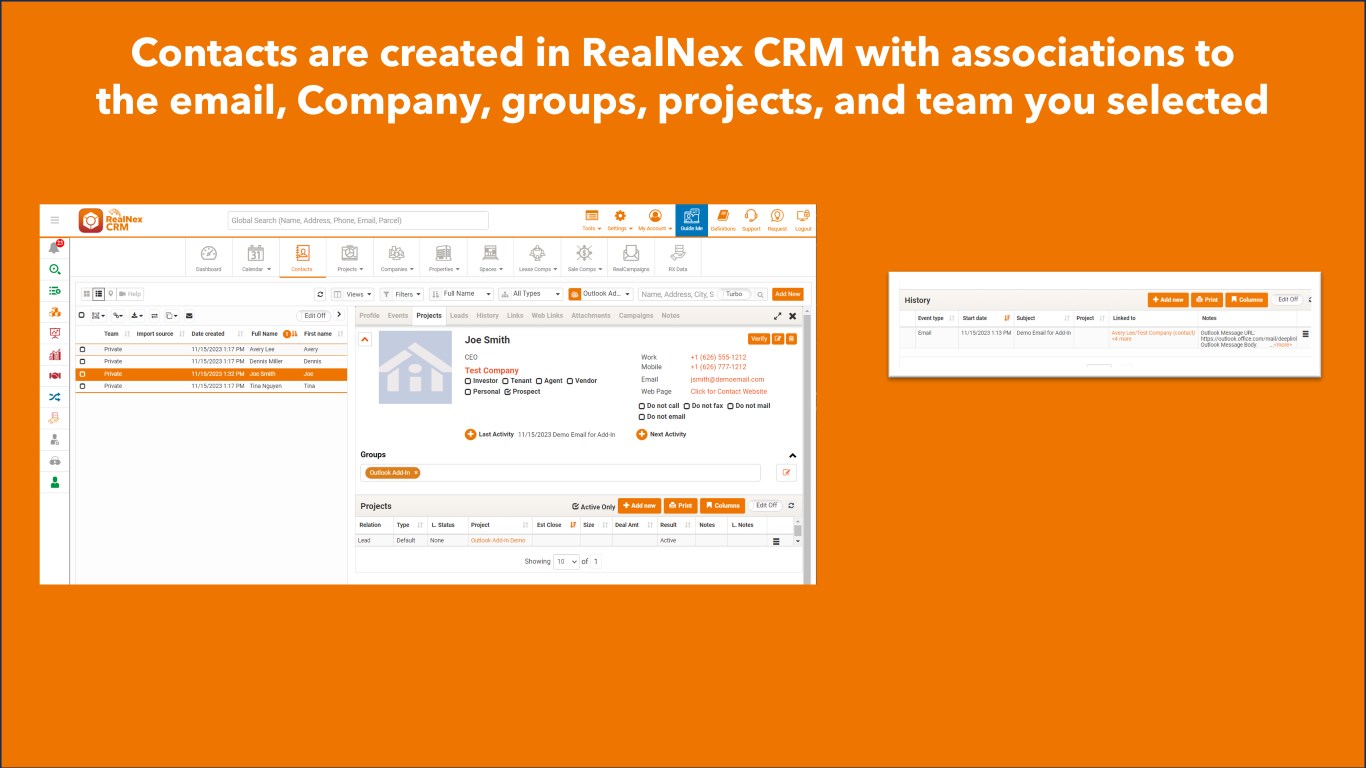Open notifications bell in left sidebar
The width and height of the screenshot is (1366, 768).
pyautogui.click(x=54, y=247)
